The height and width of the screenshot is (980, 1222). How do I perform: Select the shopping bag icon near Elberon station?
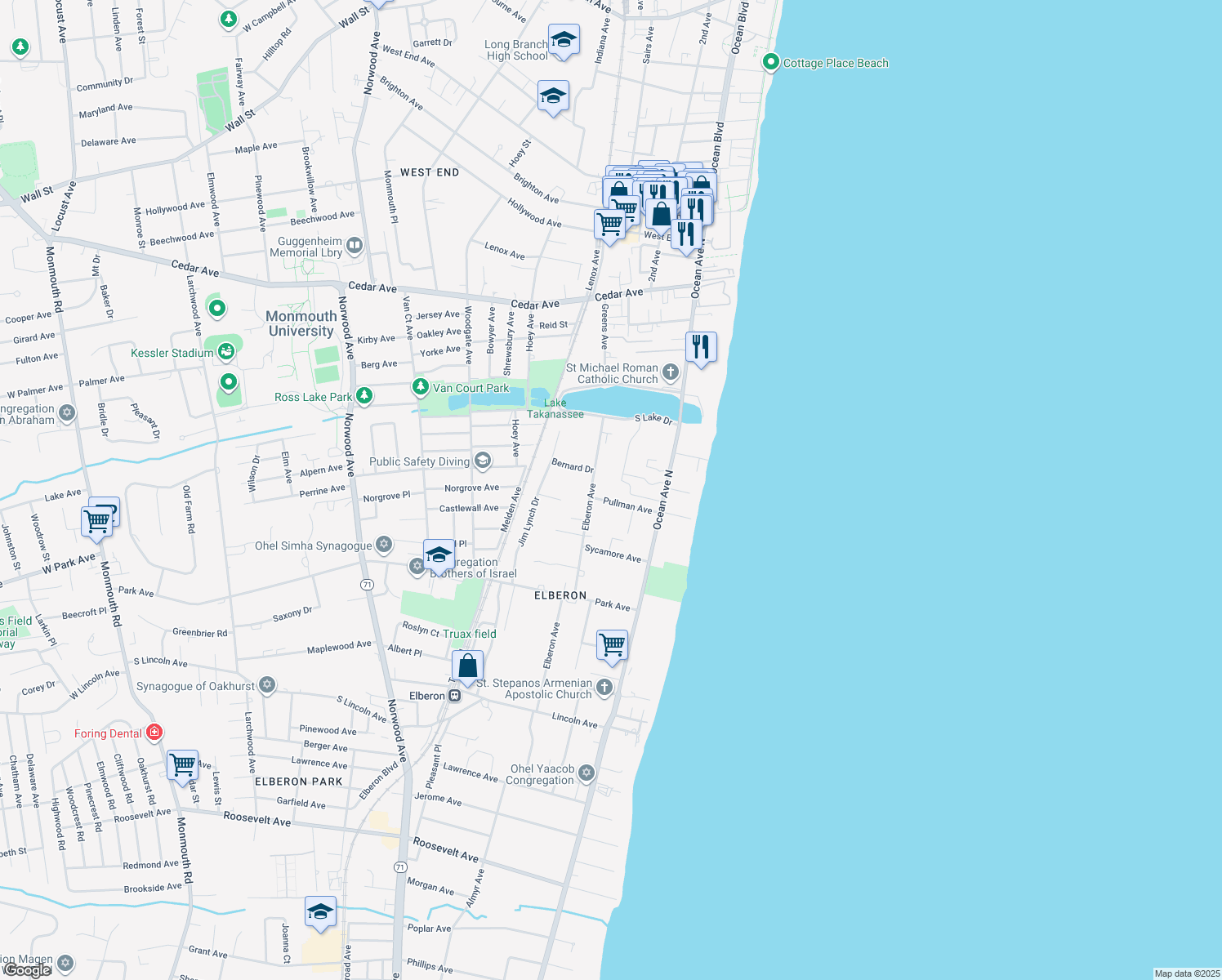(467, 665)
